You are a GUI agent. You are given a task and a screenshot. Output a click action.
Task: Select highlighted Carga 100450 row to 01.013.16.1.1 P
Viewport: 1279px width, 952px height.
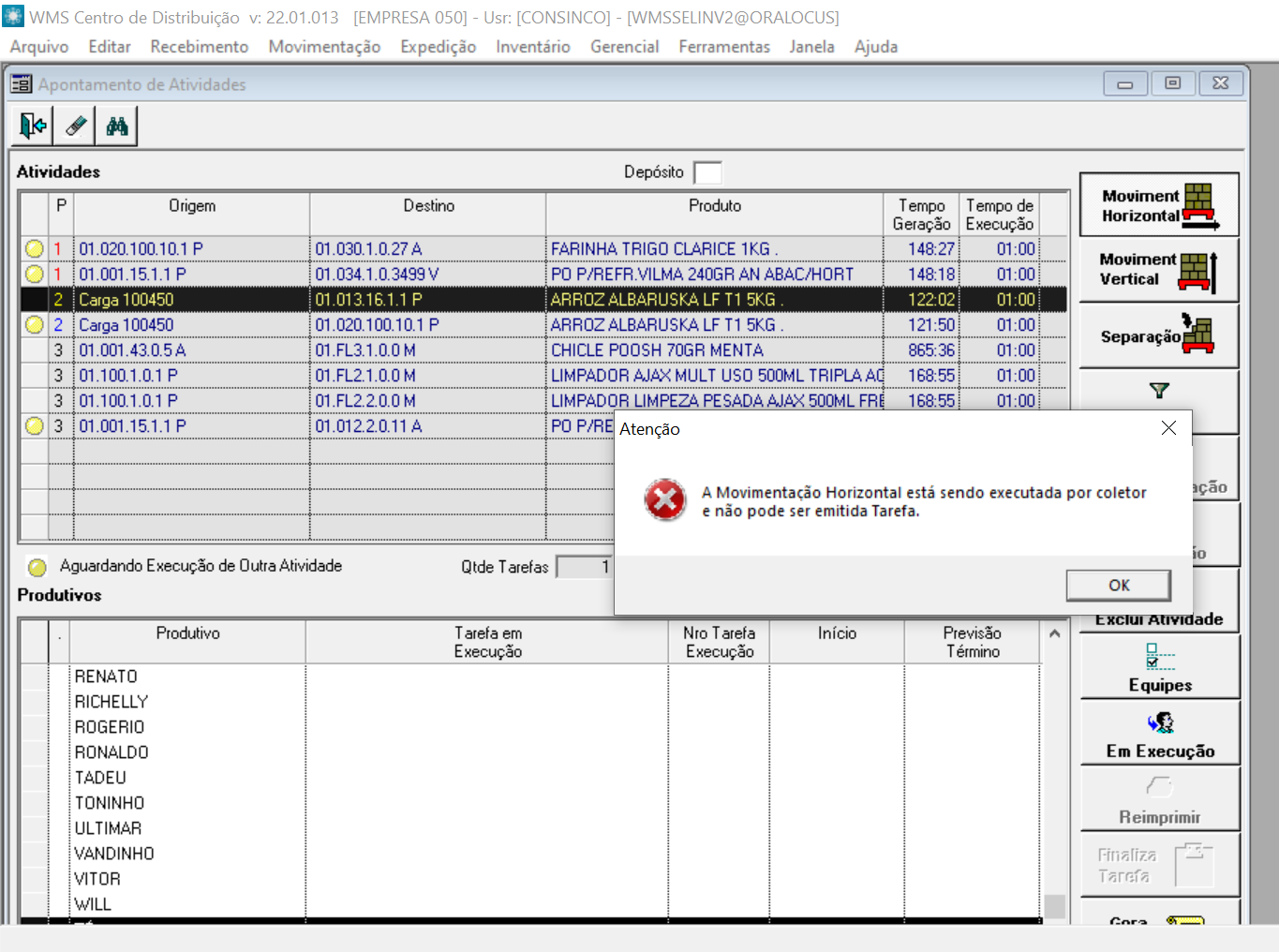click(x=543, y=299)
